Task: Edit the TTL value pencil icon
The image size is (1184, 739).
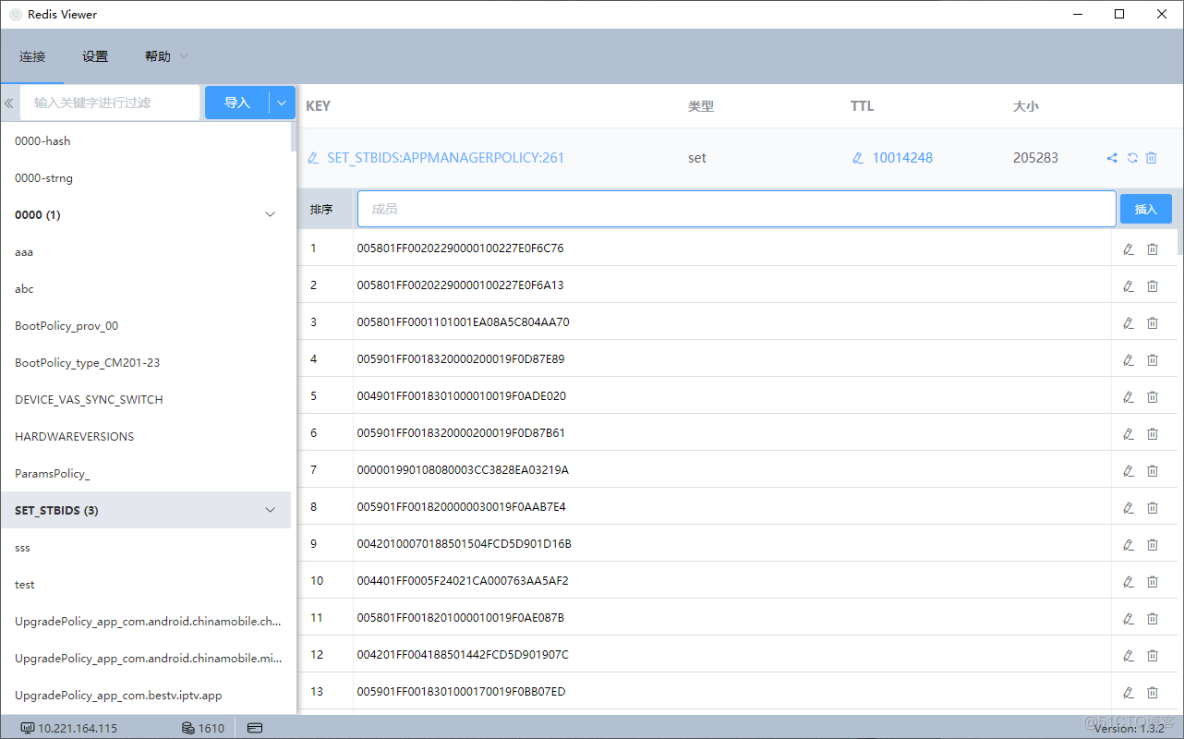Action: 857,158
